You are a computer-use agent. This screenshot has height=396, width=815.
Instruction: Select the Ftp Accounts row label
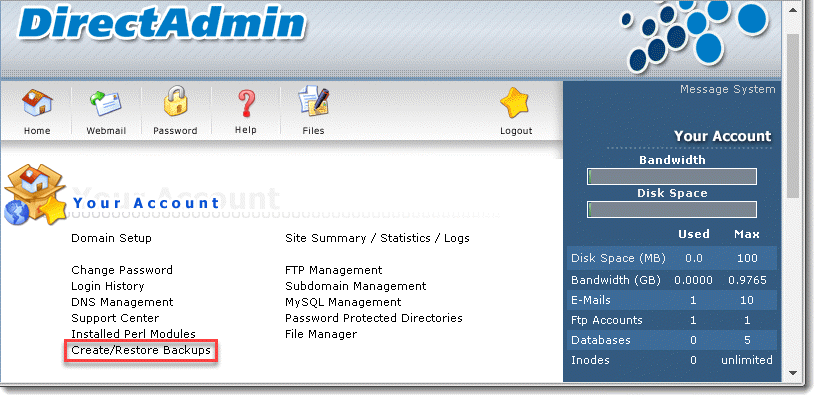[607, 321]
